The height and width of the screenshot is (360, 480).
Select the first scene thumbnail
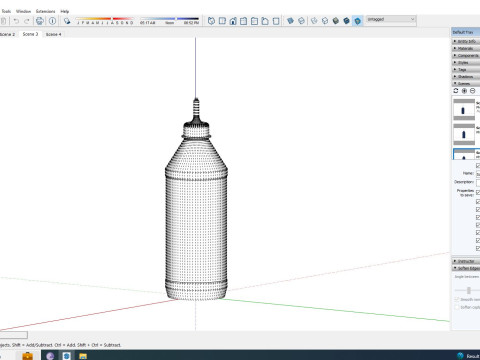click(x=464, y=110)
